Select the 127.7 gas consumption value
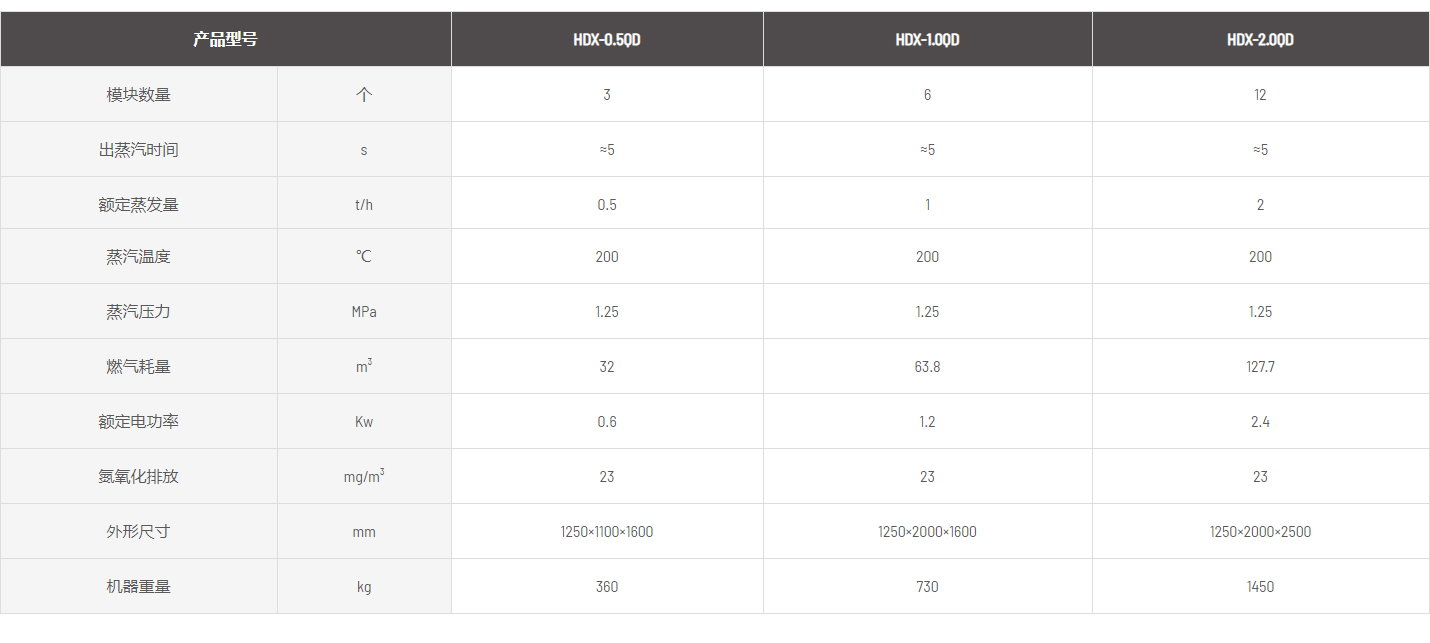 click(1260, 367)
